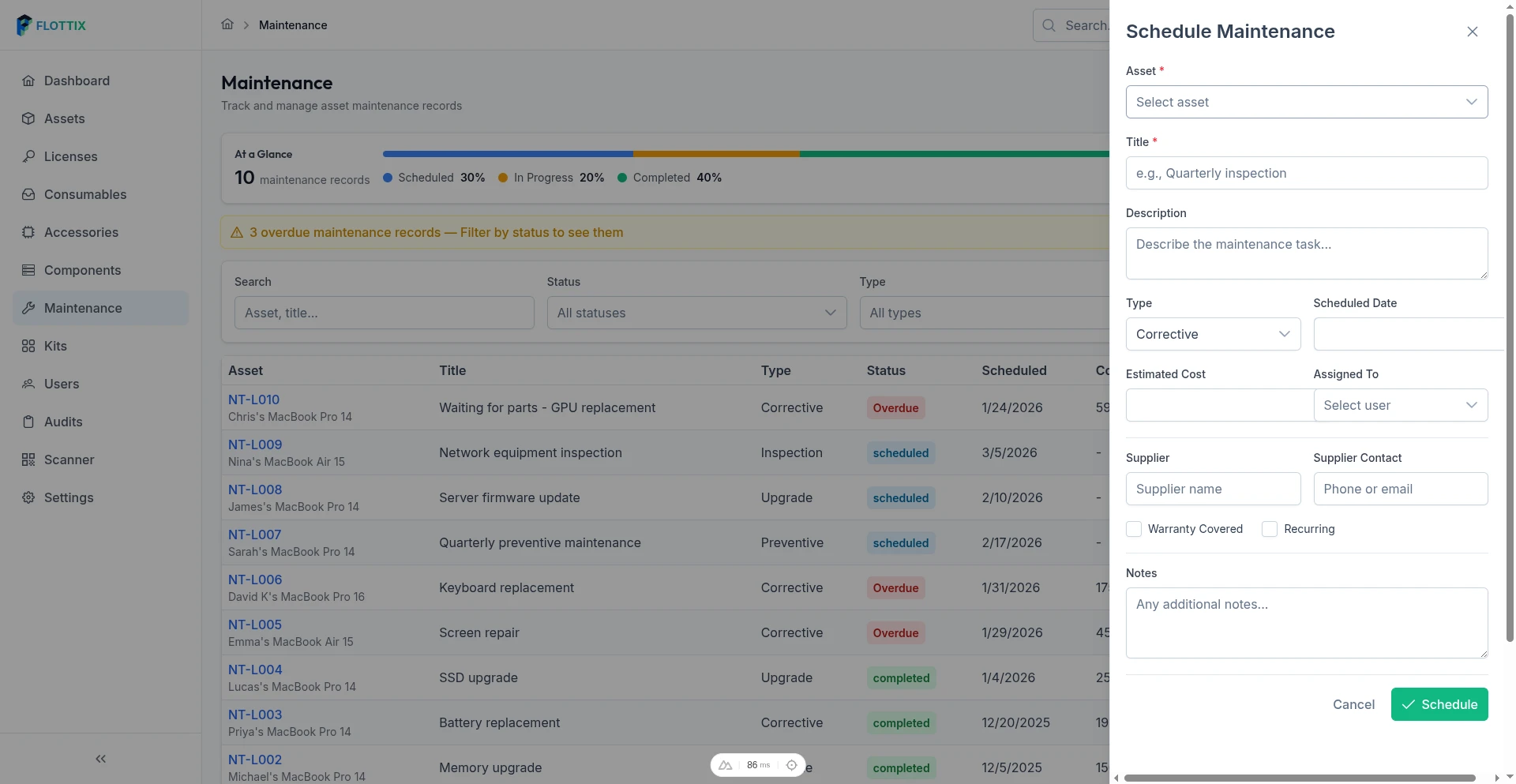
Task: Open the Components section
Action: tap(82, 270)
